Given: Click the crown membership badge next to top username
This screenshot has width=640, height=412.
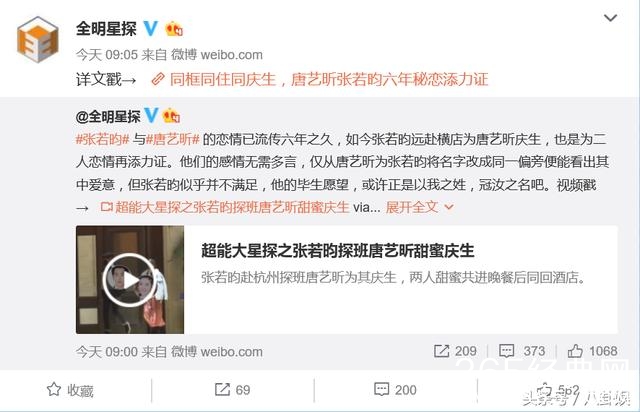Looking at the screenshot, I should tap(173, 29).
